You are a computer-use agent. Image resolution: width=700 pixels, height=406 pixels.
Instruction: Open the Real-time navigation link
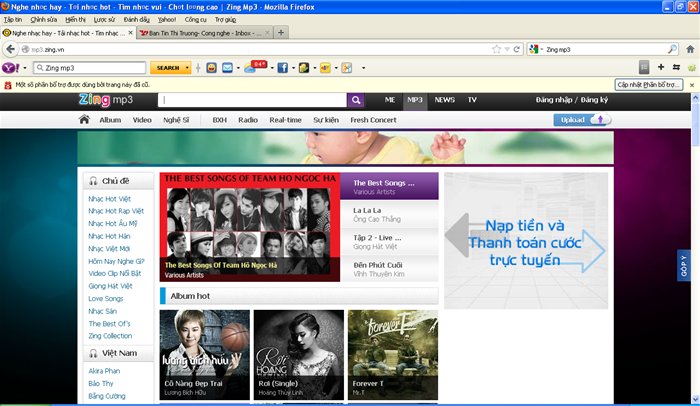tap(285, 120)
